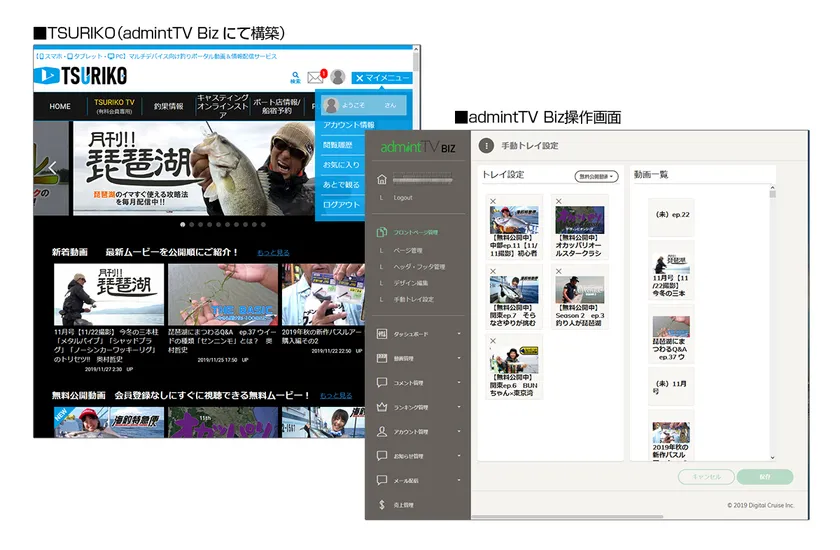Screen dimensions: 840x550
Task: Expand the 動画管理 sidebar section arrow
Action: 459,358
